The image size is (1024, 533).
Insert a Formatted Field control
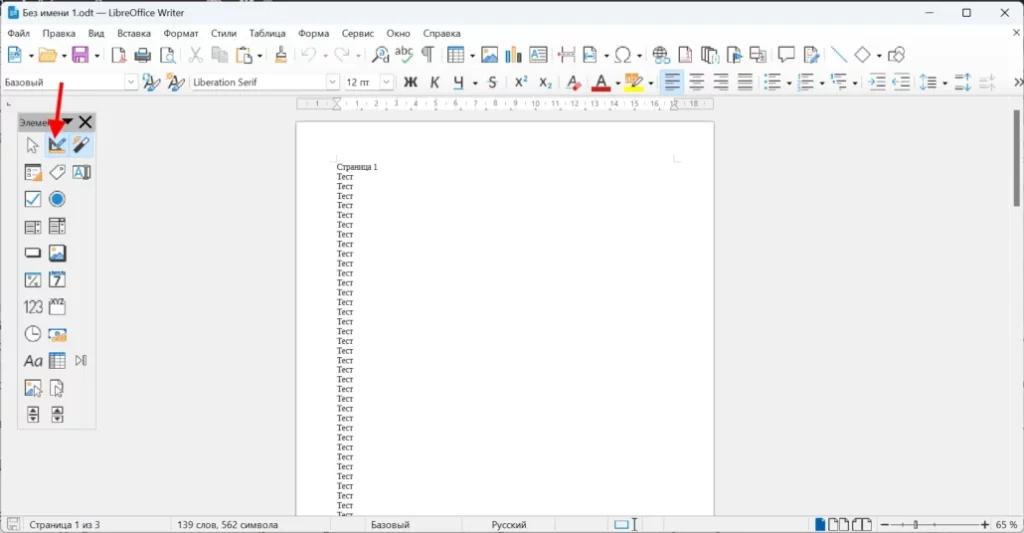coord(32,280)
